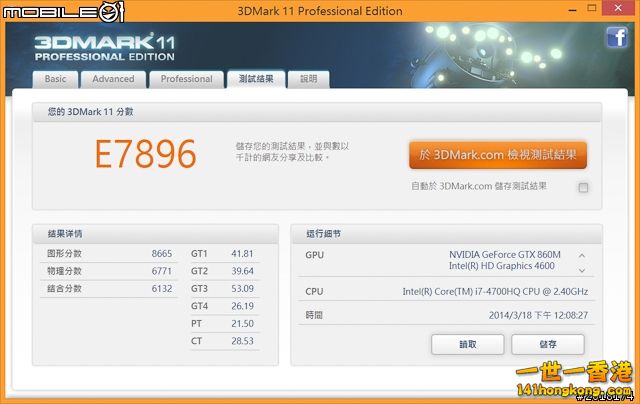
Task: Click the 儲存 save button
Action: (548, 344)
